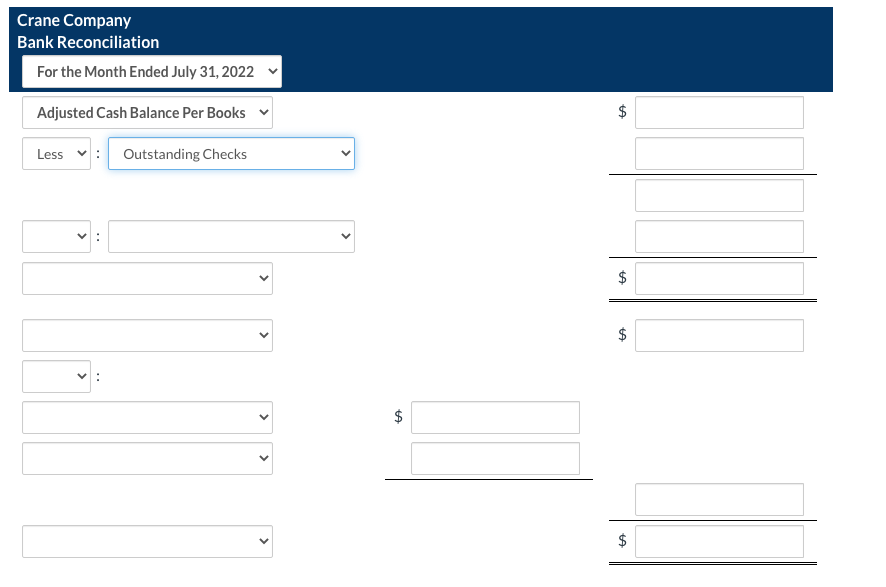Click the 'Bank Reconciliation' heading text
Image resolution: width=886 pixels, height=587 pixels.
point(88,42)
